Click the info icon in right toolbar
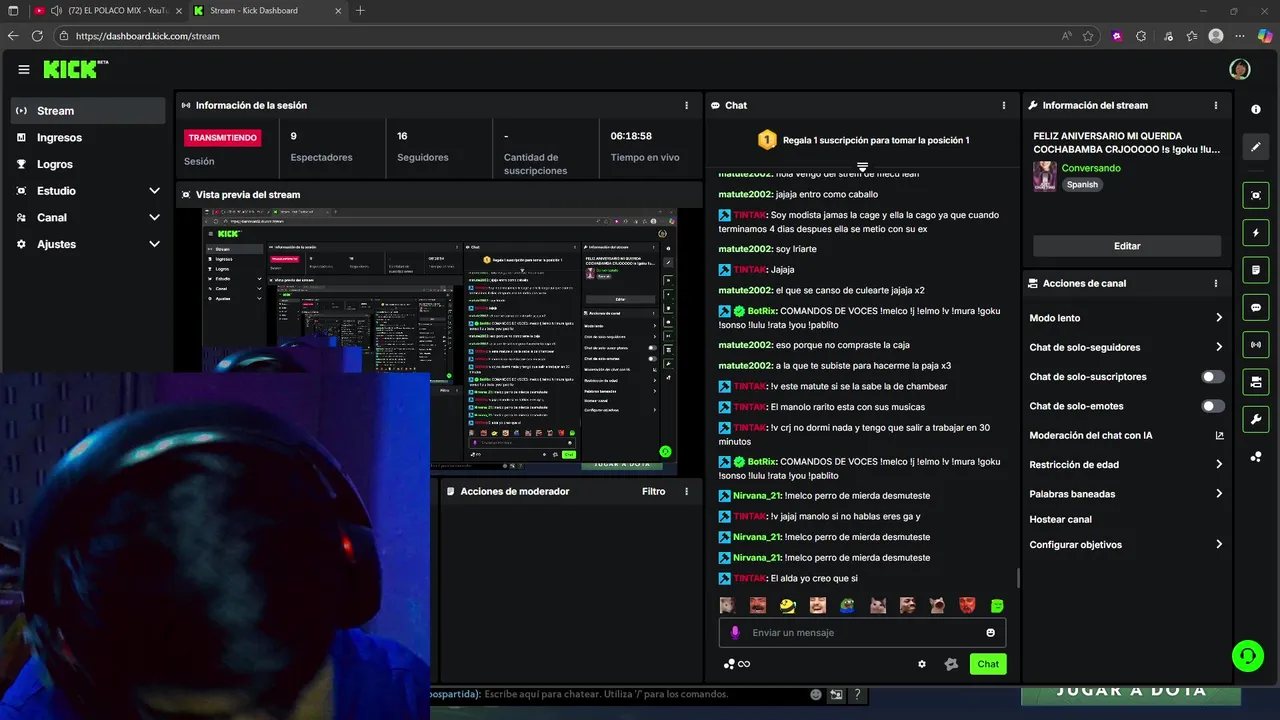 pyautogui.click(x=1256, y=109)
